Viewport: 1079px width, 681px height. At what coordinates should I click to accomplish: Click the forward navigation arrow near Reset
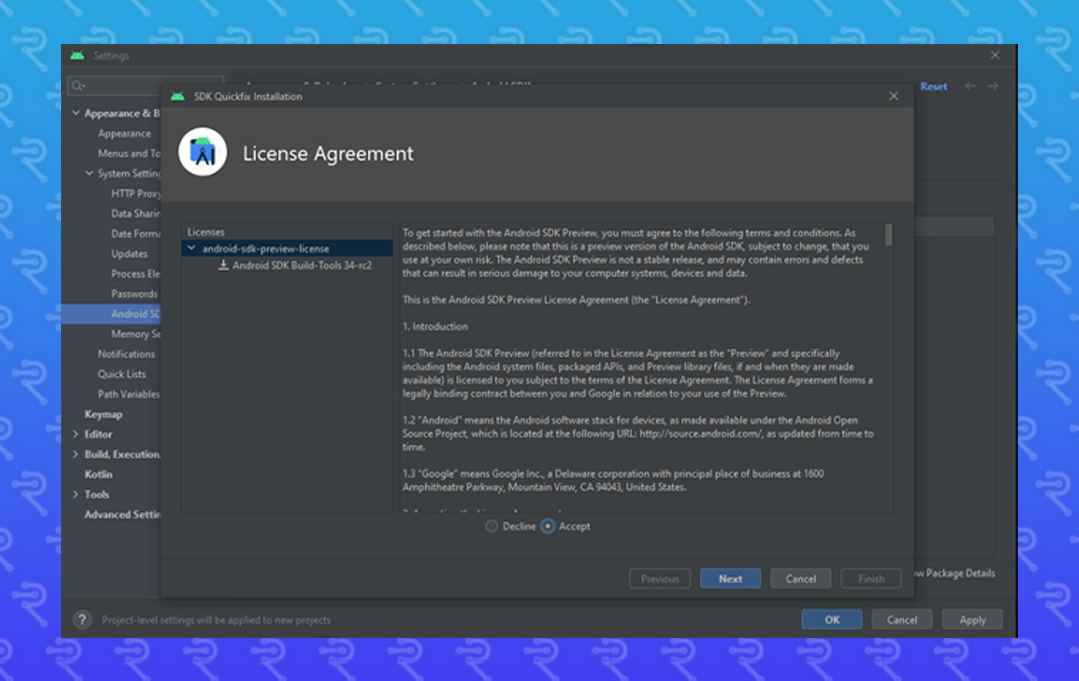coord(991,86)
